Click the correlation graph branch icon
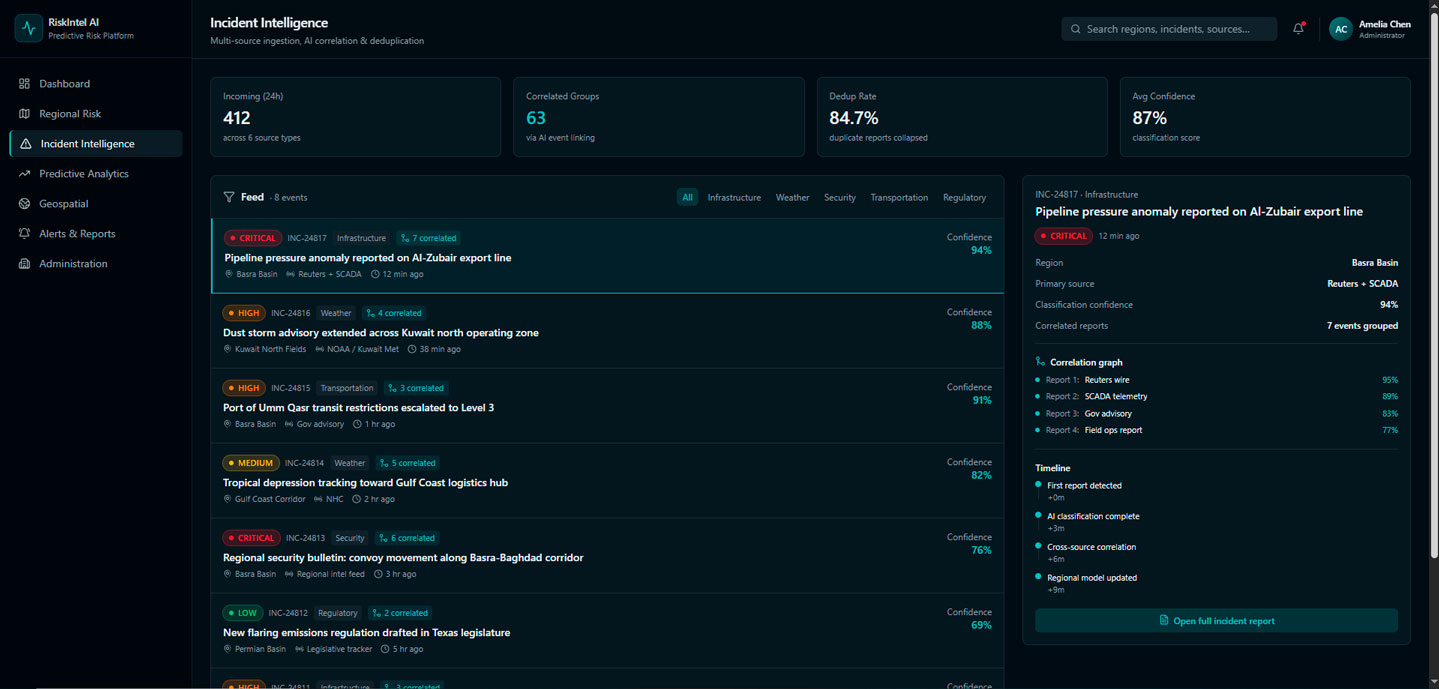 coord(1040,362)
